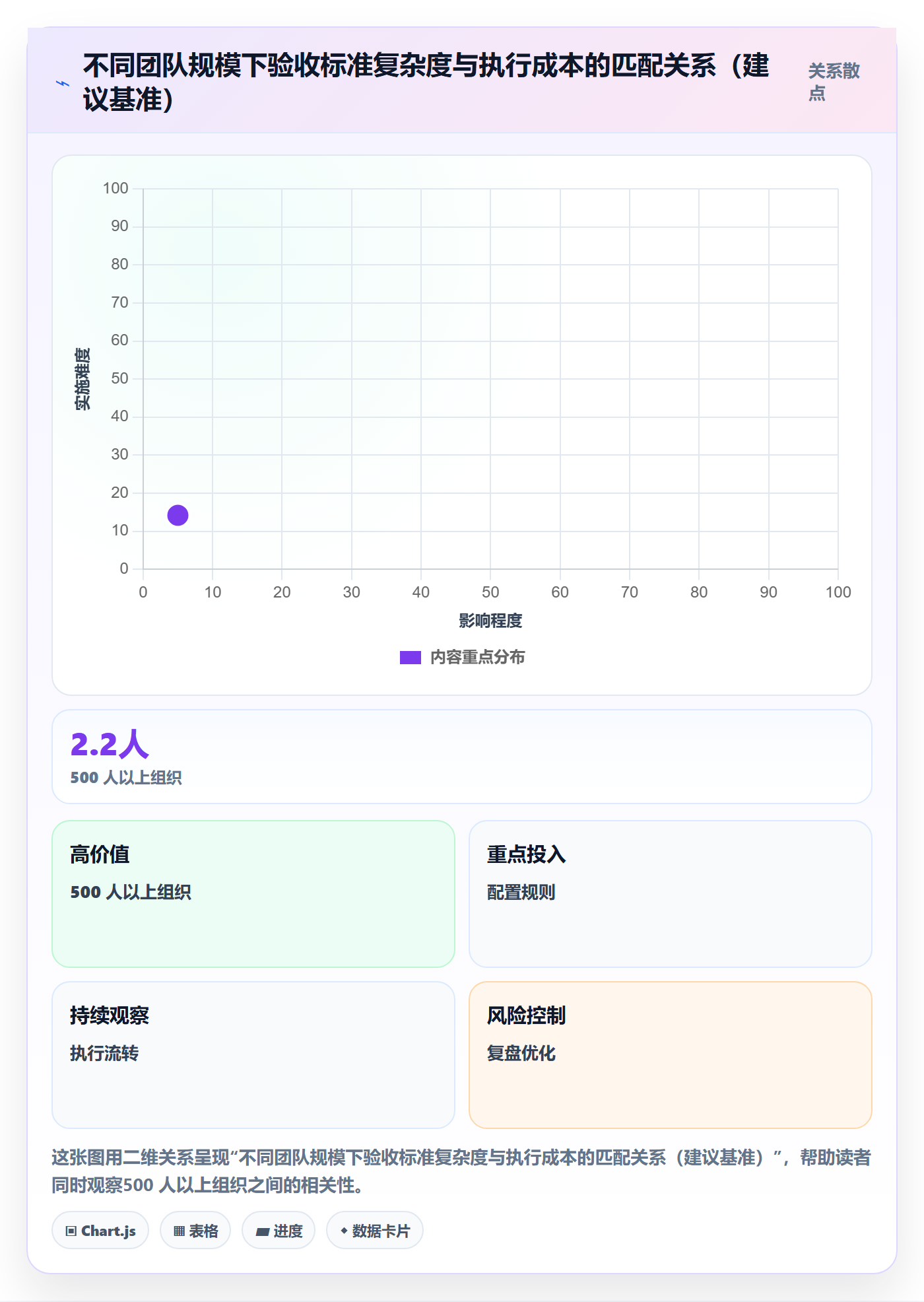Select the 表格 tag chip
This screenshot has width=924, height=1302.
195,1231
